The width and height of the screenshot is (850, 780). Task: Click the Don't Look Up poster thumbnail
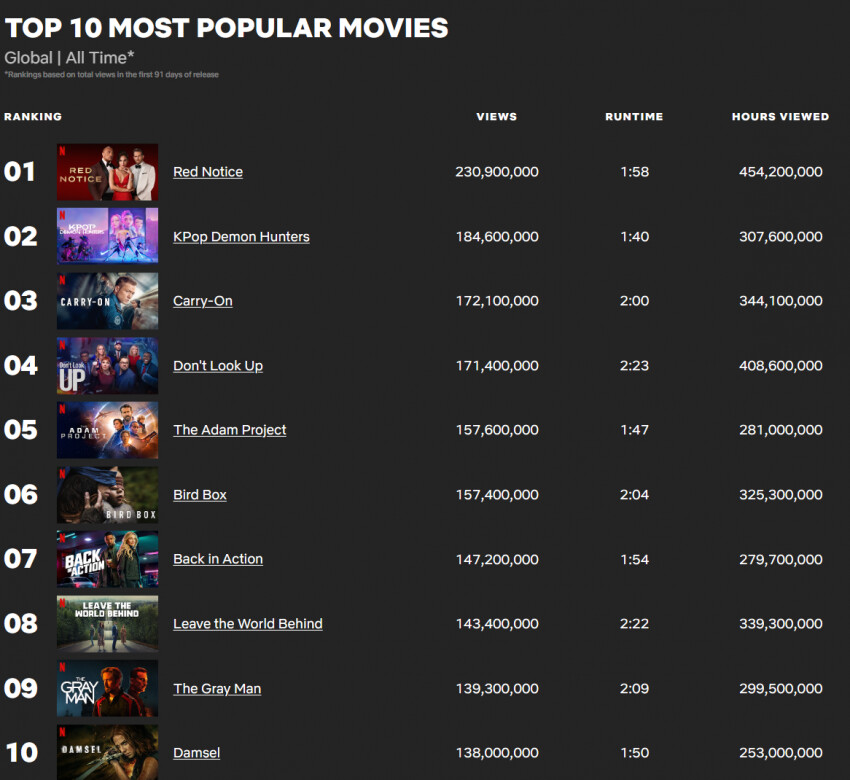(x=107, y=365)
